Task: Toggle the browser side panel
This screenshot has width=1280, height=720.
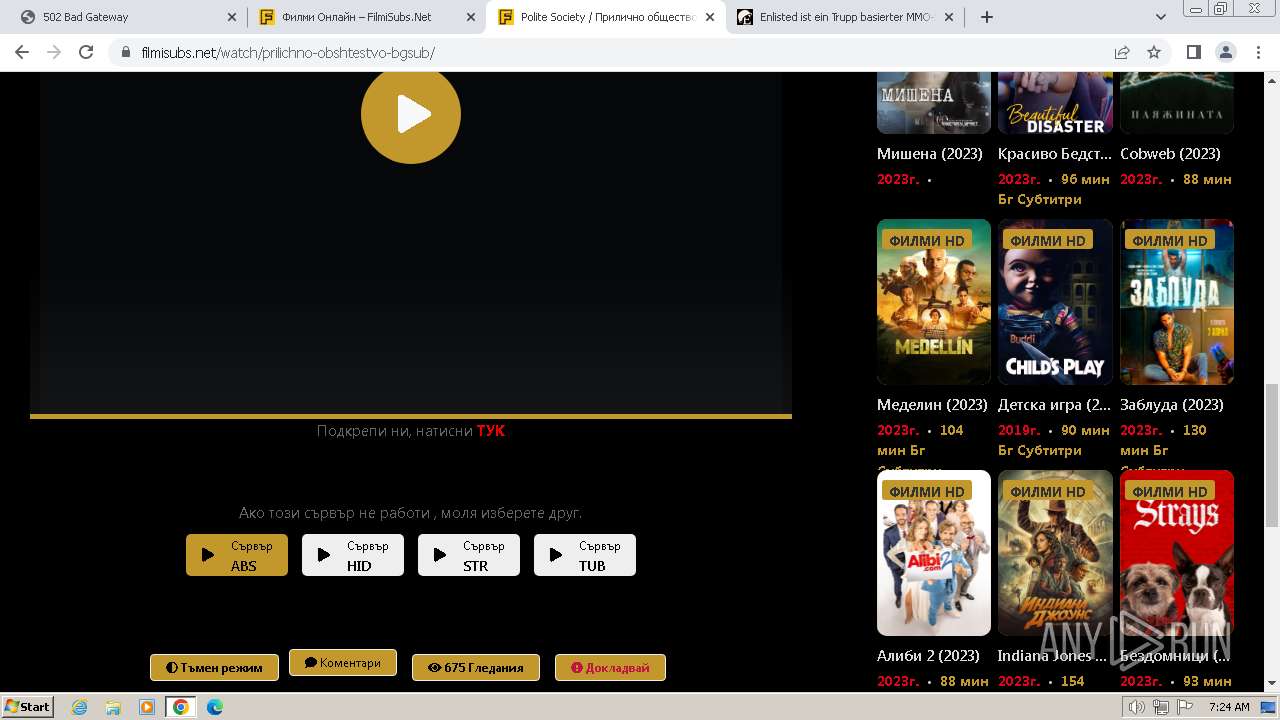Action: [x=1194, y=52]
